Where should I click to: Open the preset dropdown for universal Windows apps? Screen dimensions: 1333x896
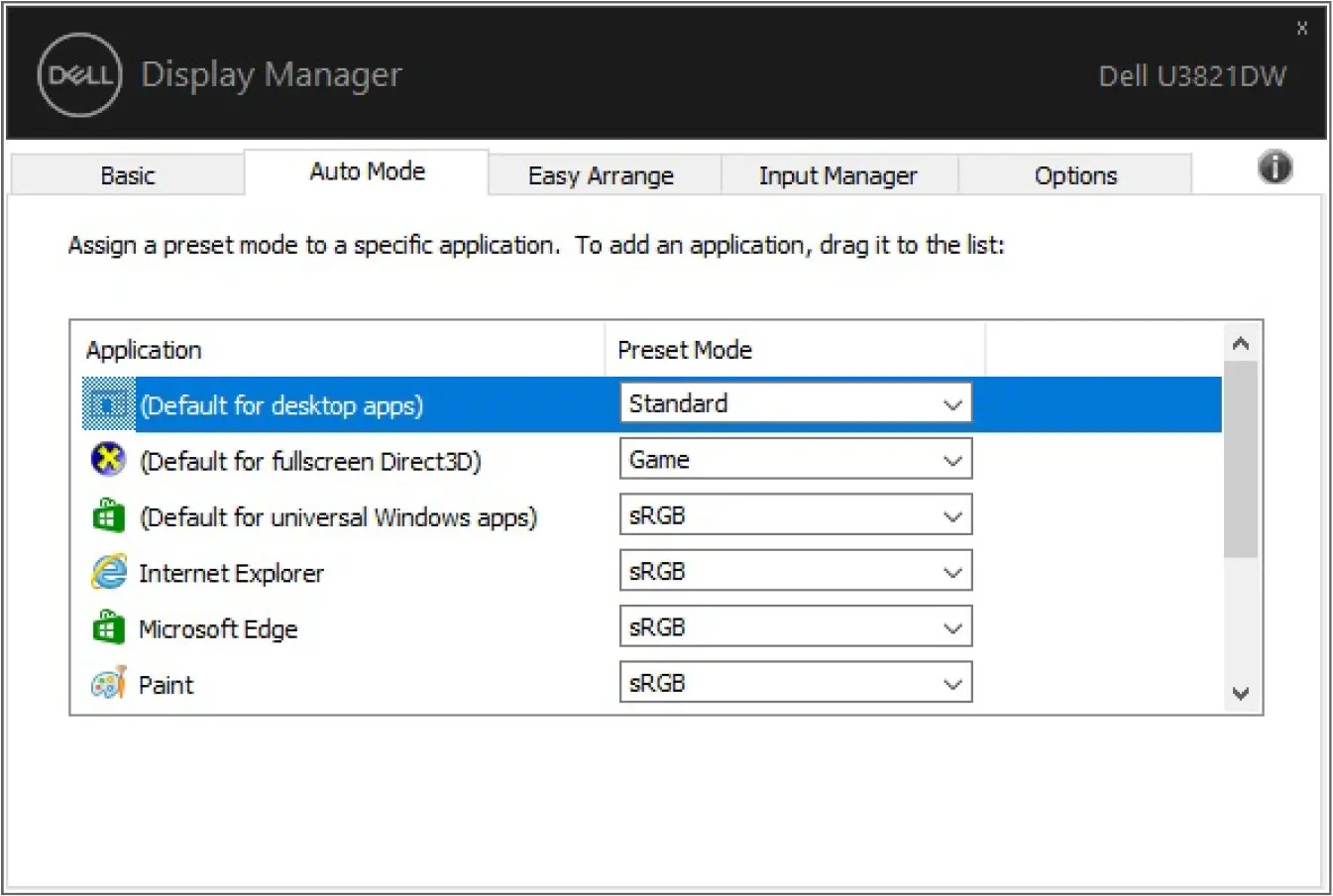click(x=952, y=514)
